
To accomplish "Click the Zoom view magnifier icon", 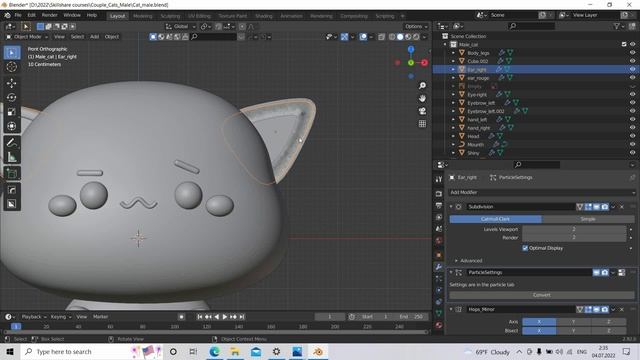I will click(422, 86).
